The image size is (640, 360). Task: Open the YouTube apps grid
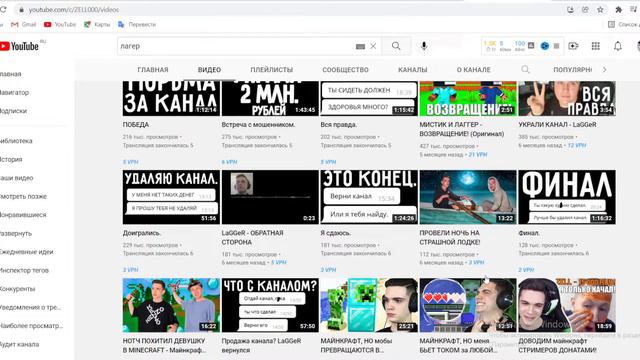[596, 46]
